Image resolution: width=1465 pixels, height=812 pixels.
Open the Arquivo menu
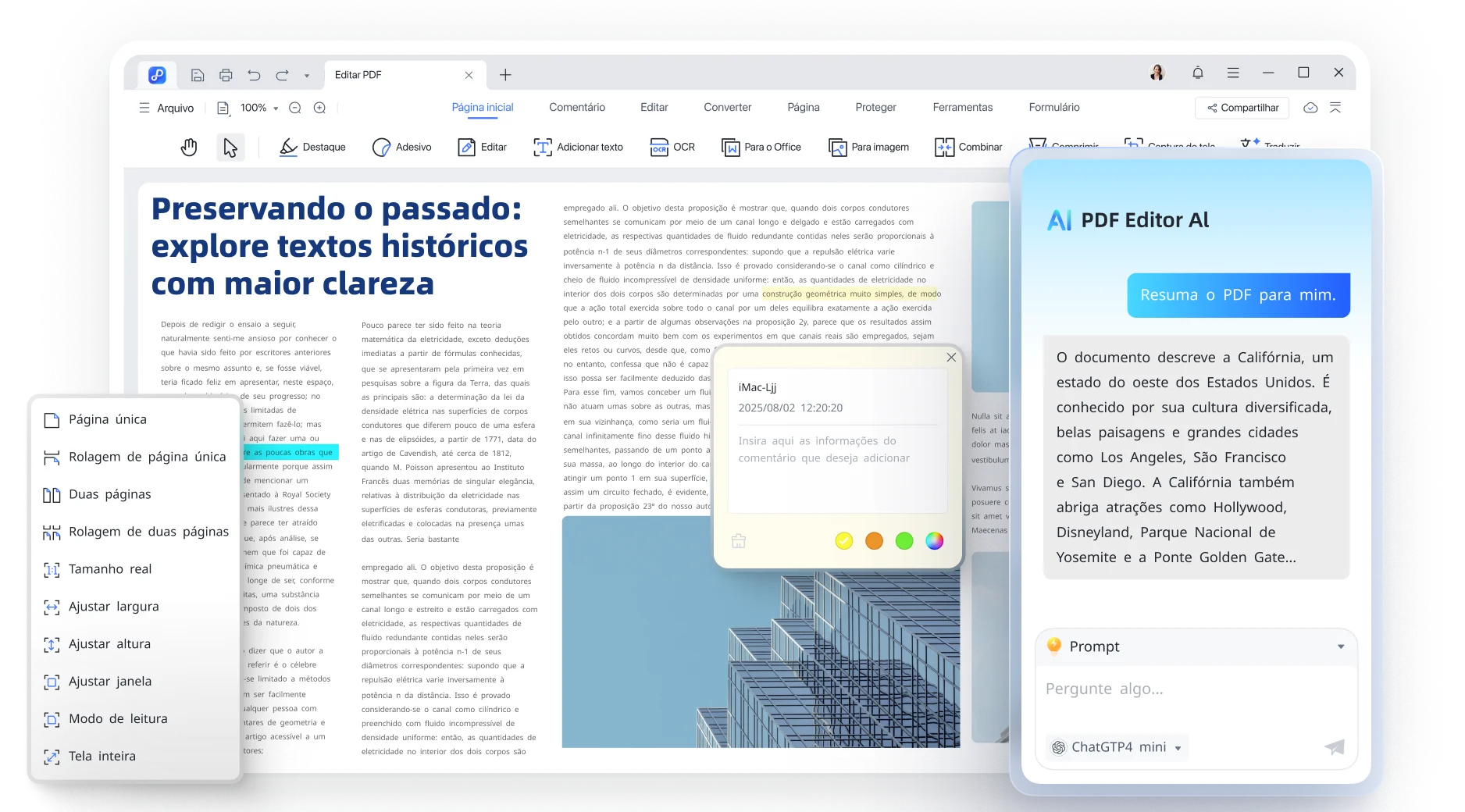pos(166,108)
